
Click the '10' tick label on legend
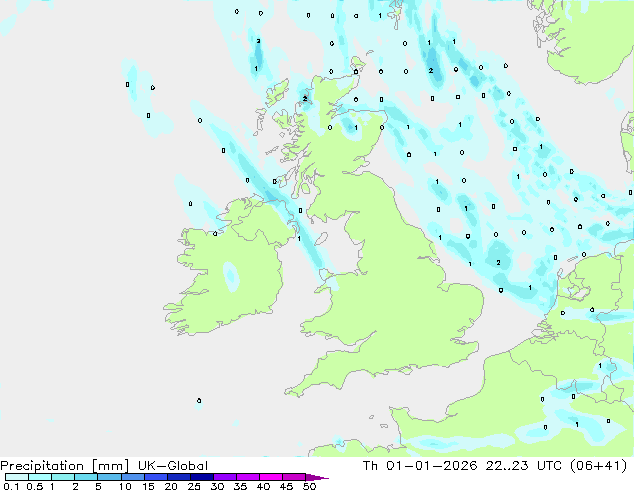(124, 488)
